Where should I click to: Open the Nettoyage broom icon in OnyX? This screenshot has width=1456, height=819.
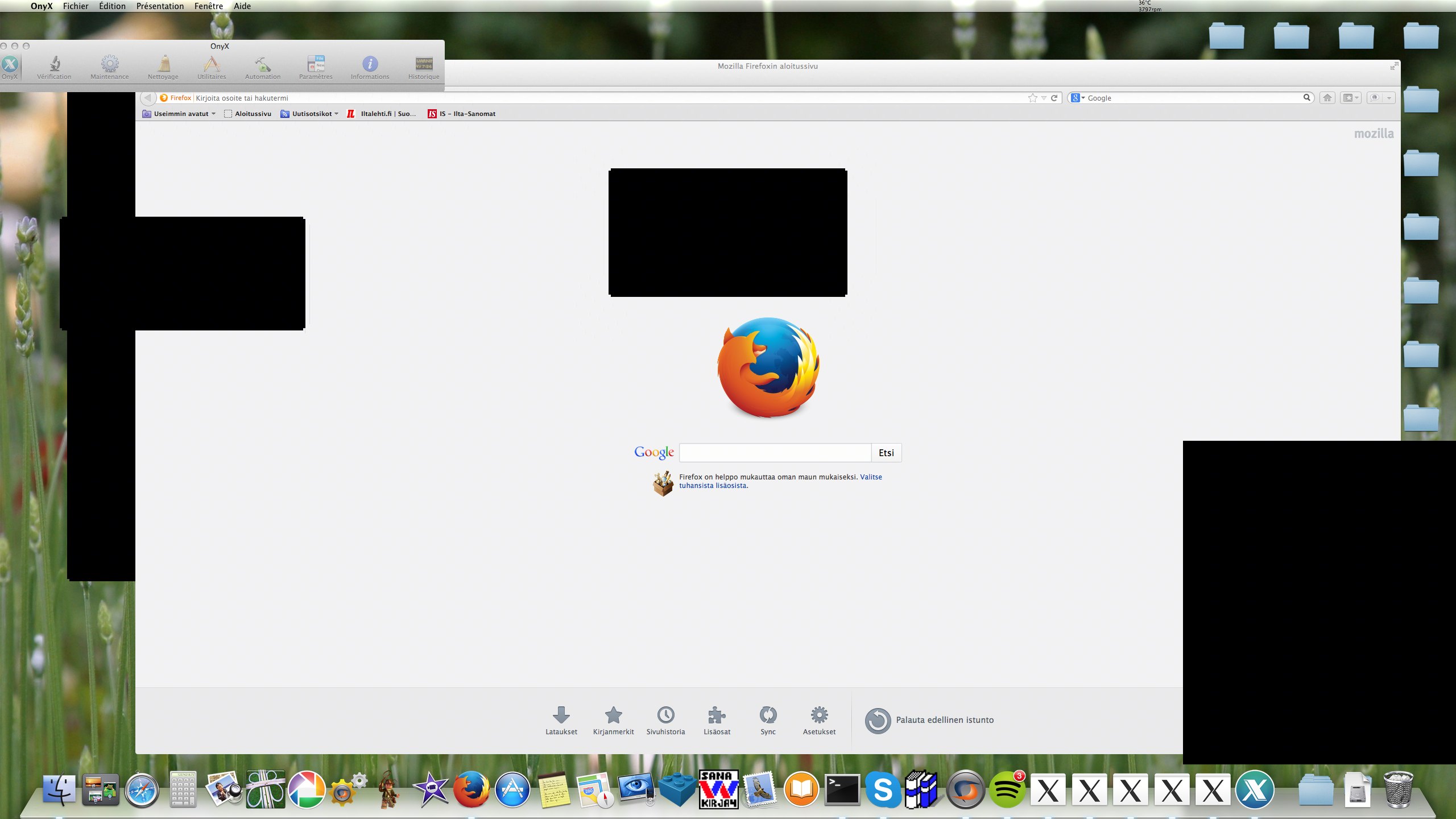pyautogui.click(x=163, y=64)
